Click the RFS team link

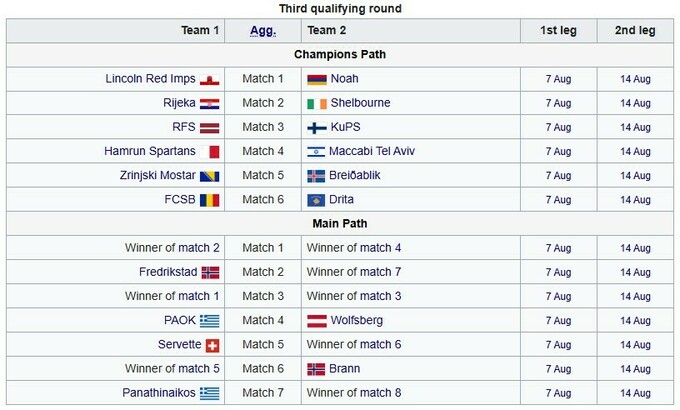183,127
